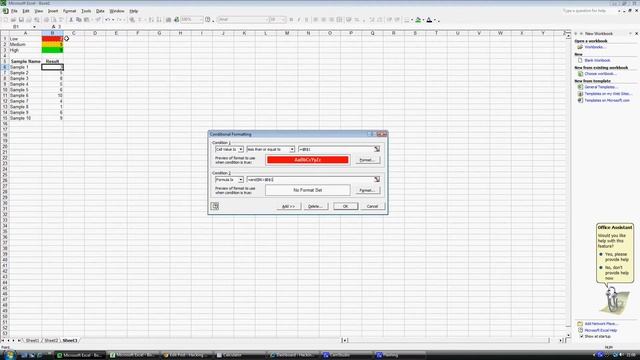640x360 pixels.
Task: Click the Choose workbook Excel icon
Action: pos(580,74)
